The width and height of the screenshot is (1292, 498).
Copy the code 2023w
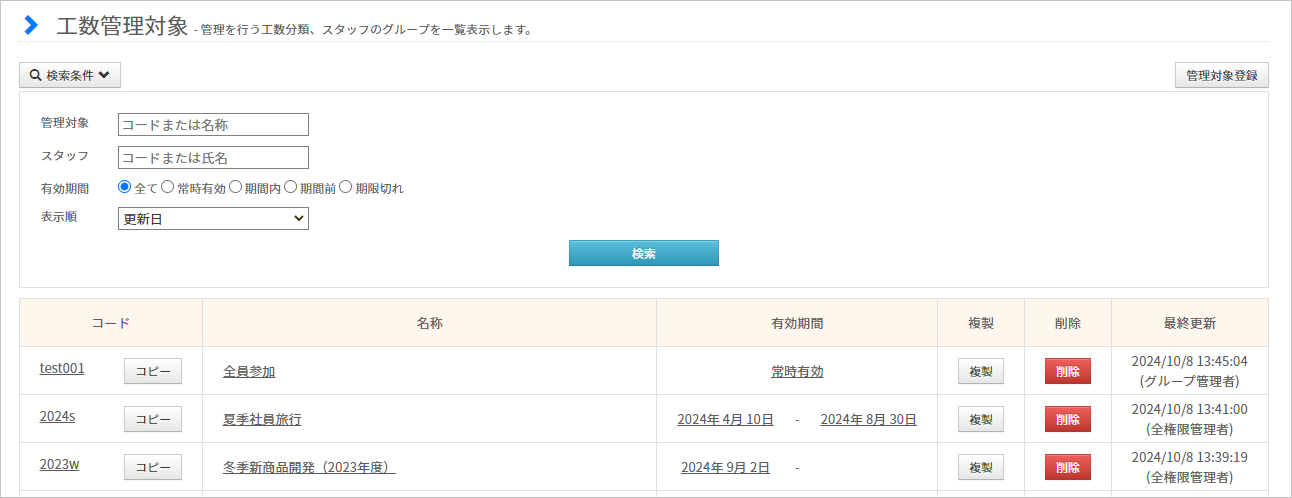pyautogui.click(x=153, y=467)
